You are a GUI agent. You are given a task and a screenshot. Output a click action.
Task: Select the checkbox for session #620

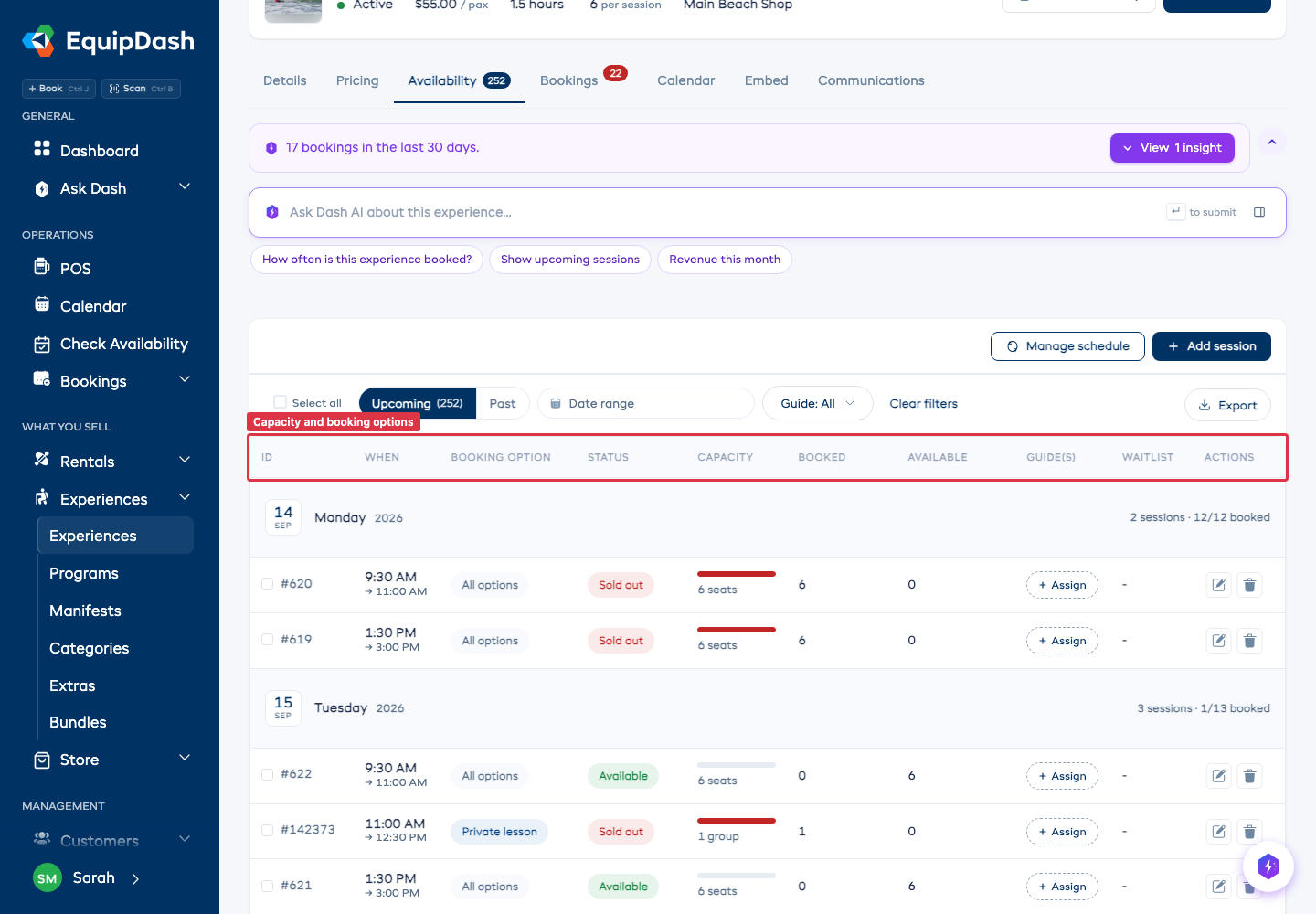[x=268, y=584]
